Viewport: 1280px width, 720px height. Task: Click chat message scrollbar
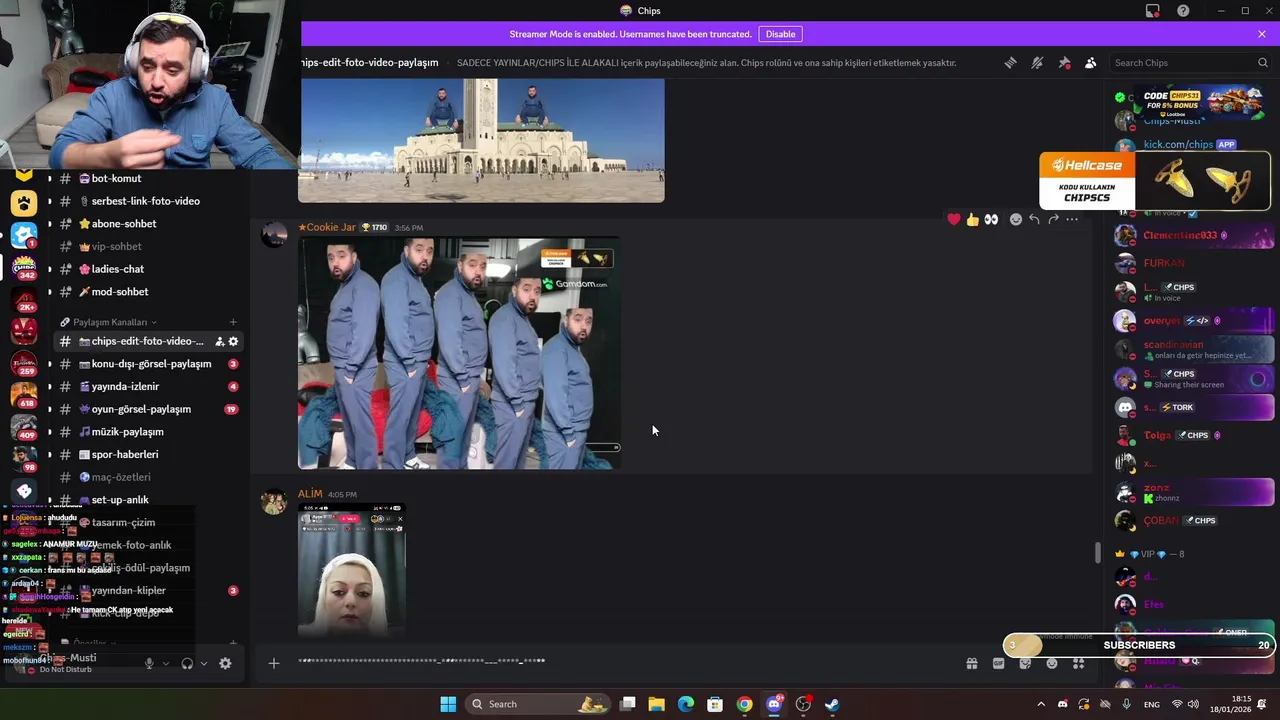coord(1097,551)
